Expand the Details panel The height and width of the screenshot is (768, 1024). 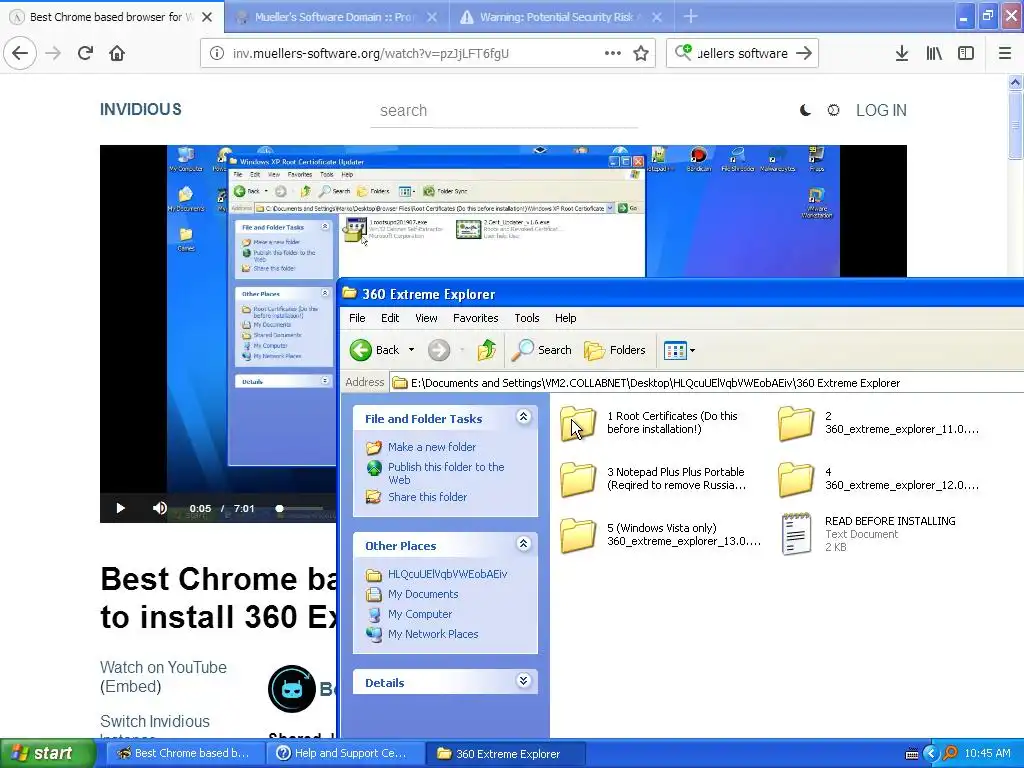pos(523,680)
